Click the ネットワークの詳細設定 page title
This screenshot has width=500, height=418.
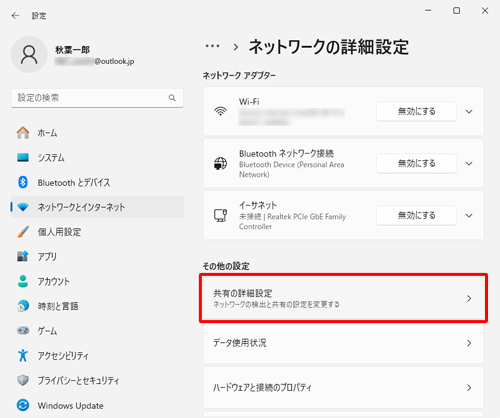pos(329,47)
